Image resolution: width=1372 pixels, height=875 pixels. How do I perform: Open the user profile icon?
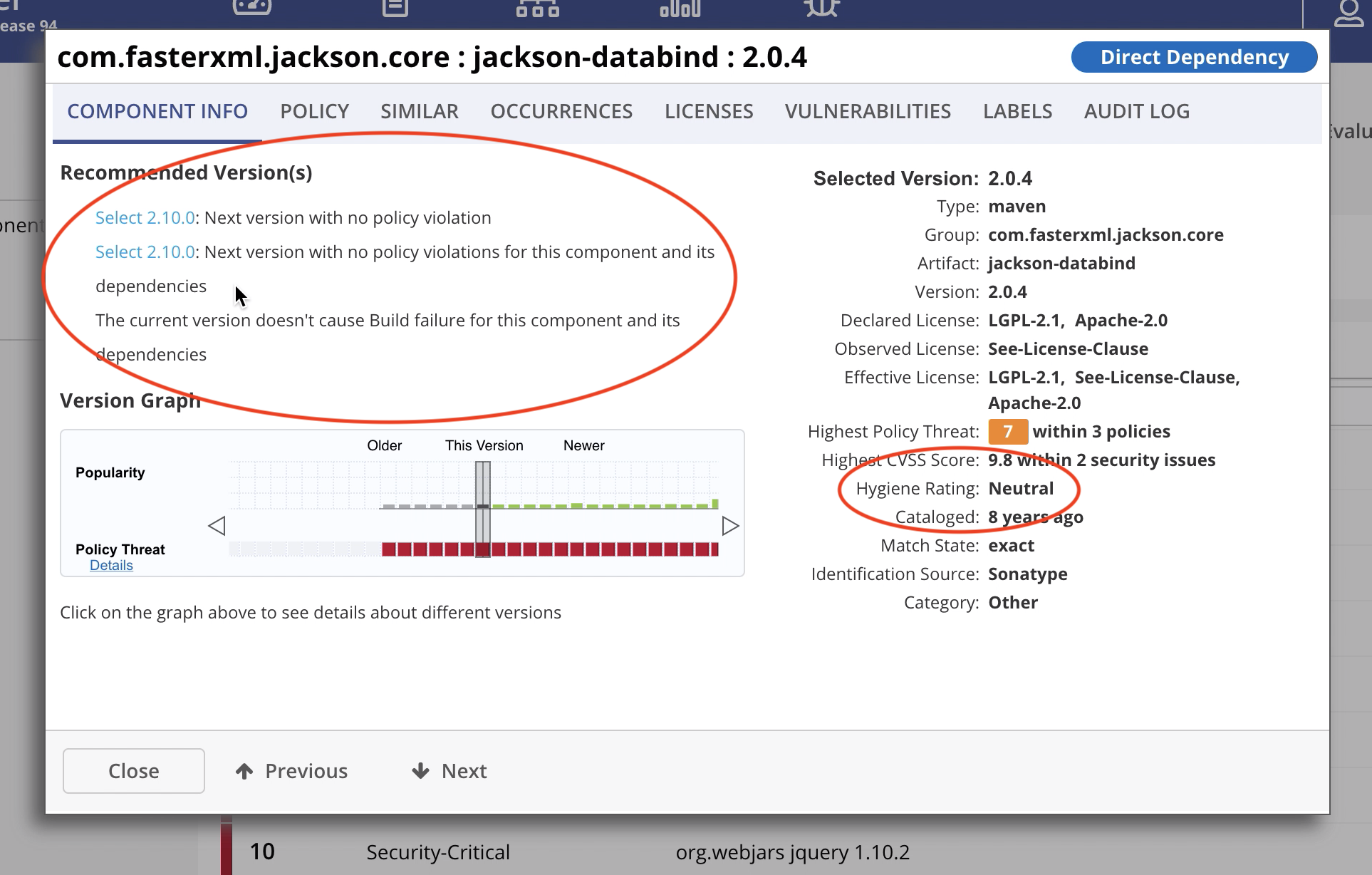pos(1348,13)
